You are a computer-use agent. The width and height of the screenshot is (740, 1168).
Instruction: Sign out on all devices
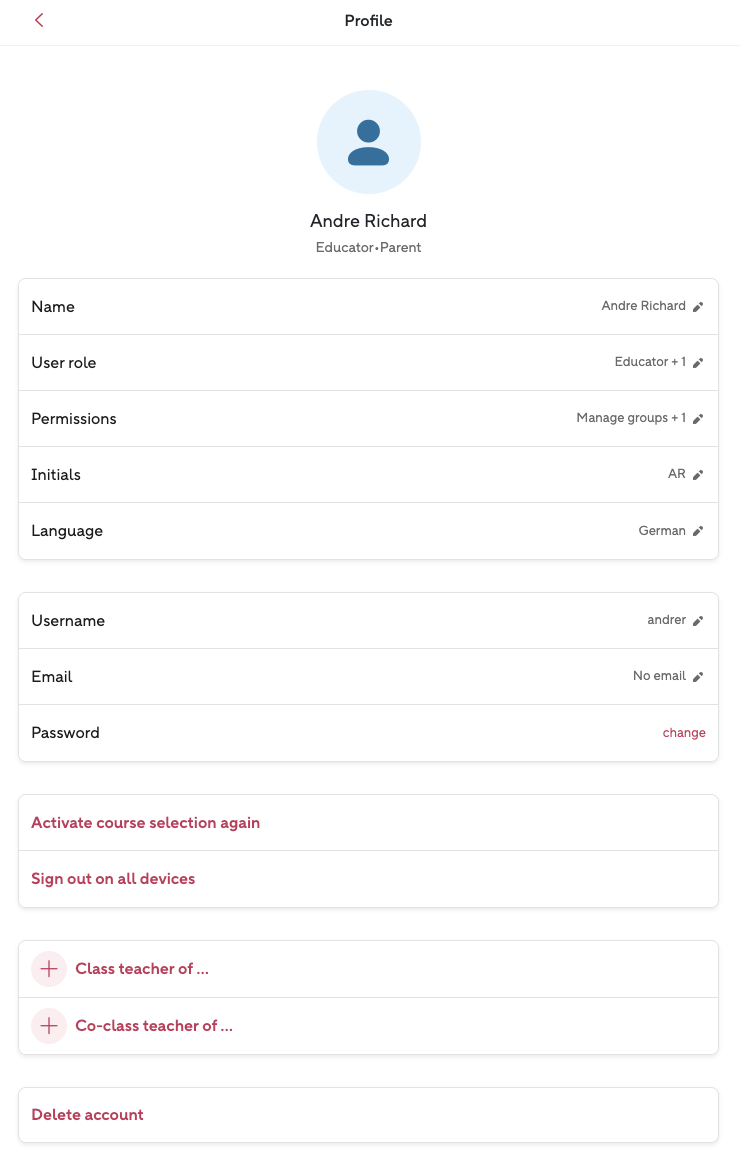point(113,879)
